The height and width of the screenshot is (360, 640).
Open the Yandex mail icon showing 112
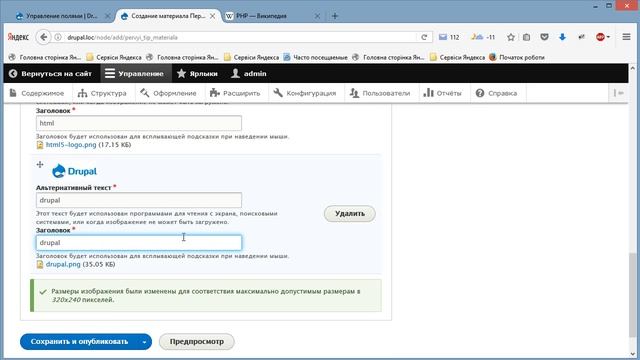pyautogui.click(x=449, y=37)
